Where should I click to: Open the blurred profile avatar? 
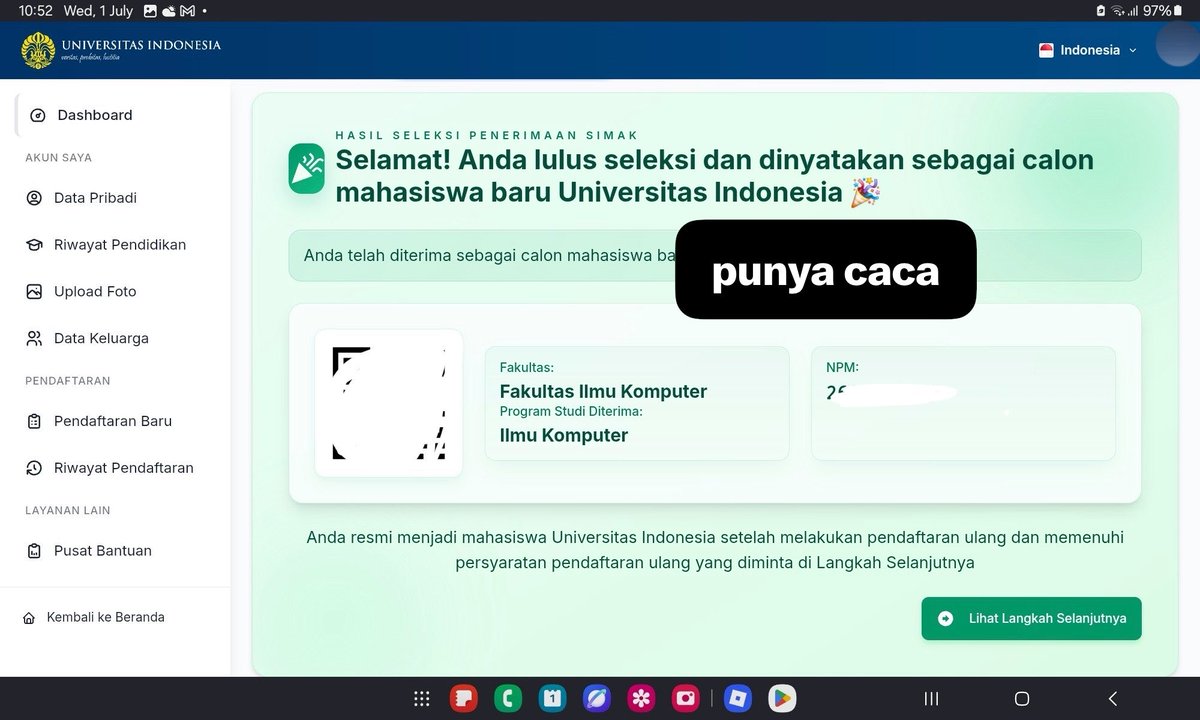tap(1178, 44)
